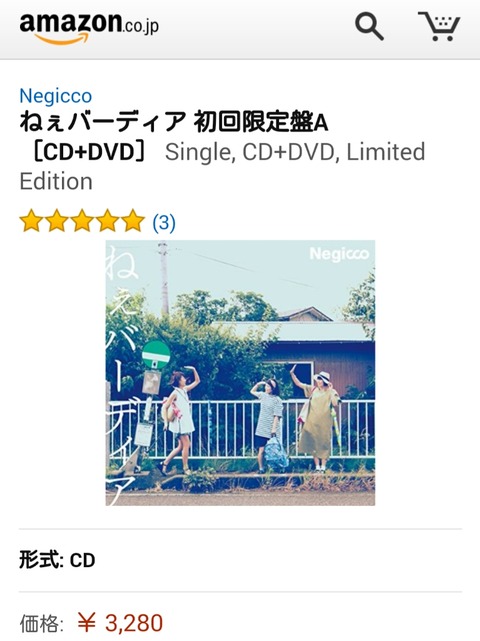Tap the green bus stop sign in cover
Screen dimensions: 480x641
pos(156,353)
